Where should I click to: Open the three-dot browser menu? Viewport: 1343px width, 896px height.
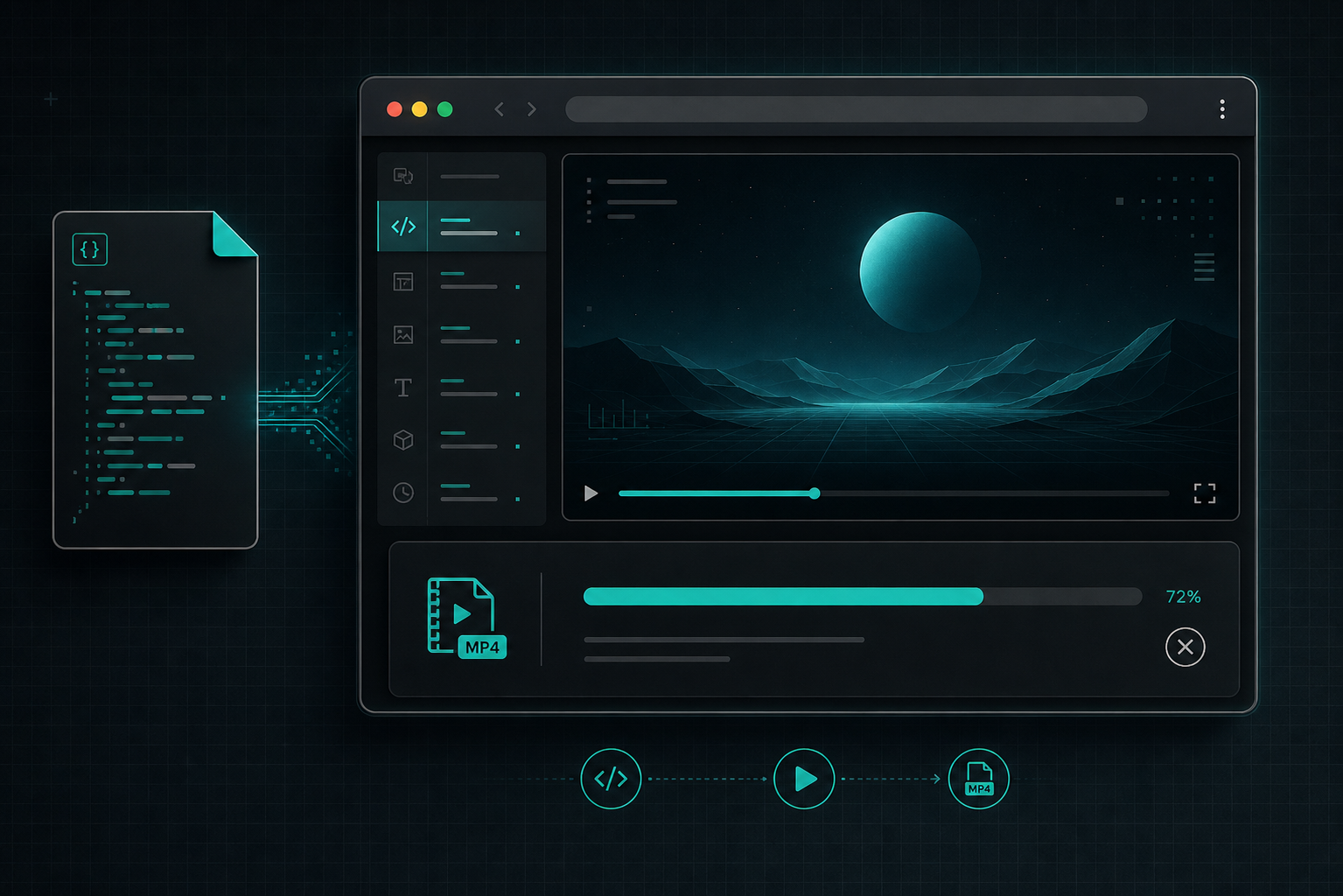pyautogui.click(x=1222, y=109)
